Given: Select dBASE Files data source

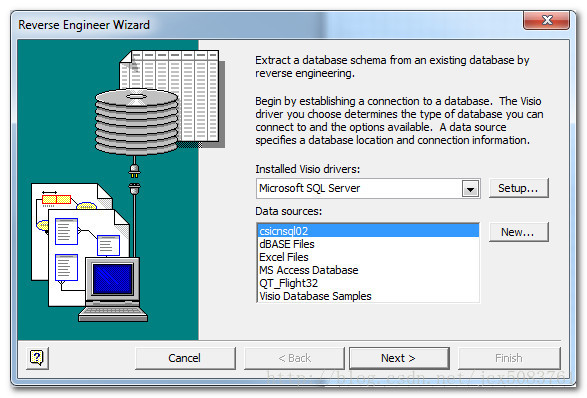Looking at the screenshot, I should tap(368, 244).
